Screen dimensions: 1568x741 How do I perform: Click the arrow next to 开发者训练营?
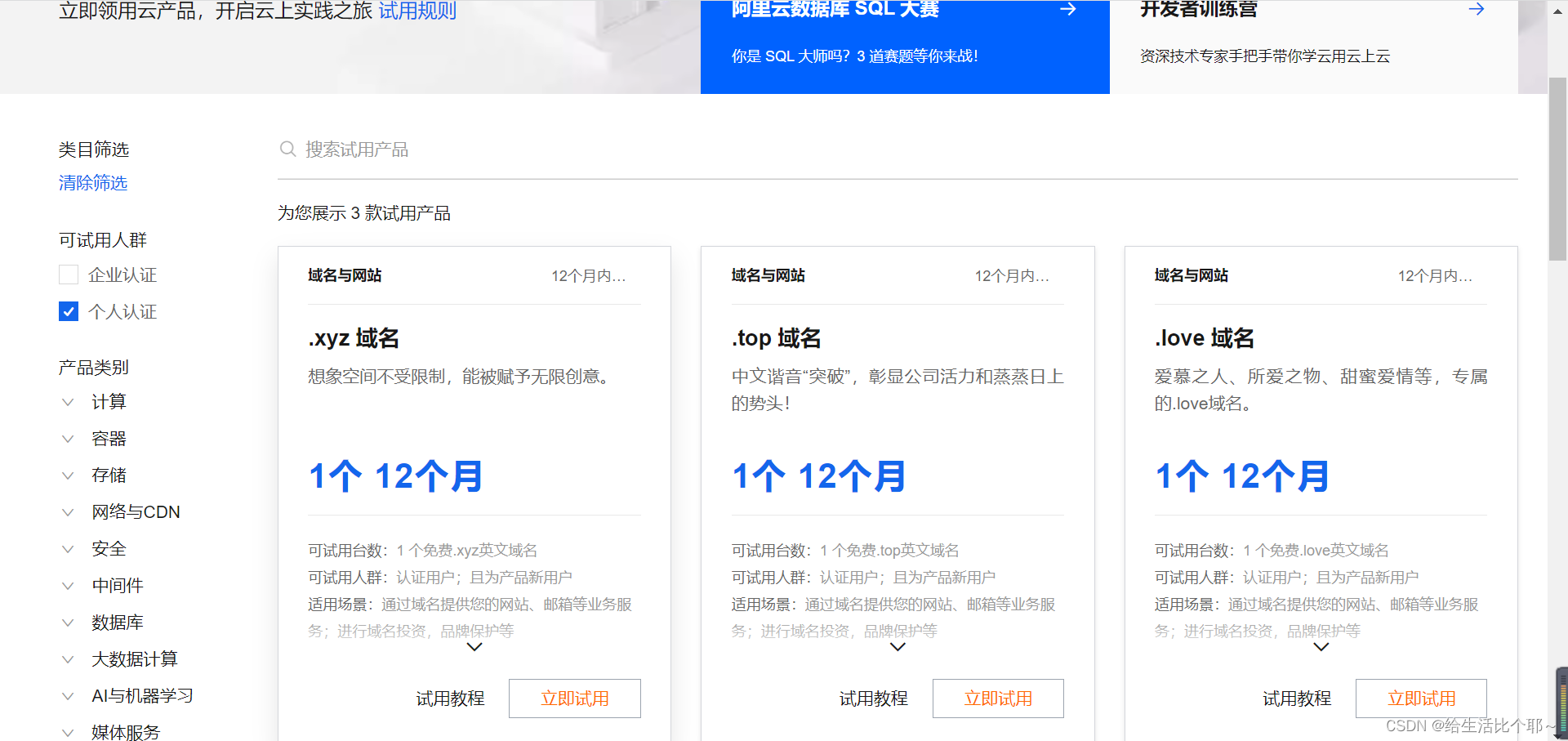(1477, 9)
